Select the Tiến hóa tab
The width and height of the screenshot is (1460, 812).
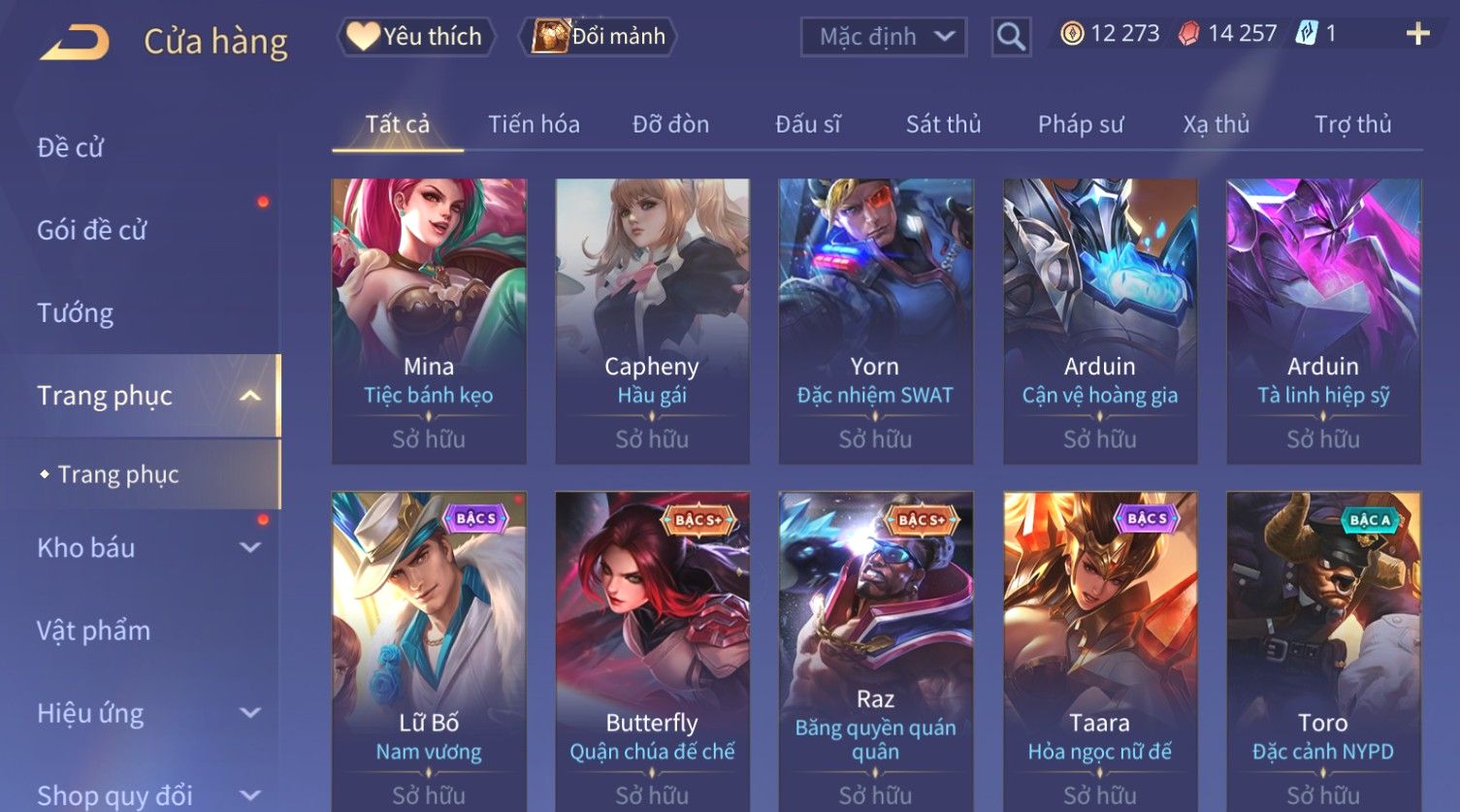(534, 124)
